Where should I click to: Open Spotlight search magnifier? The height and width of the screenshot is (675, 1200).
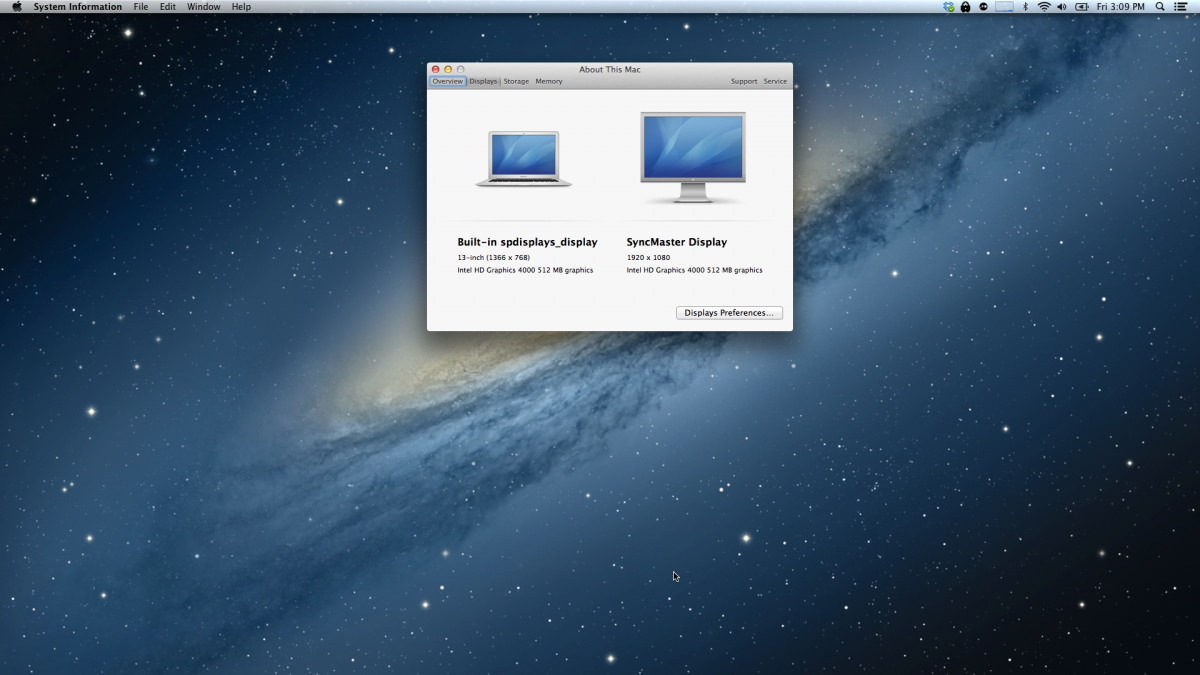[x=1160, y=7]
